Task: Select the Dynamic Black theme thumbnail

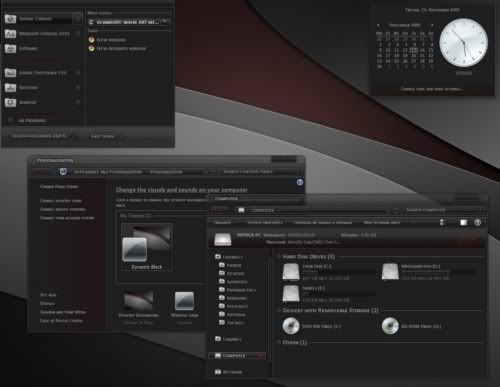Action: (147, 247)
